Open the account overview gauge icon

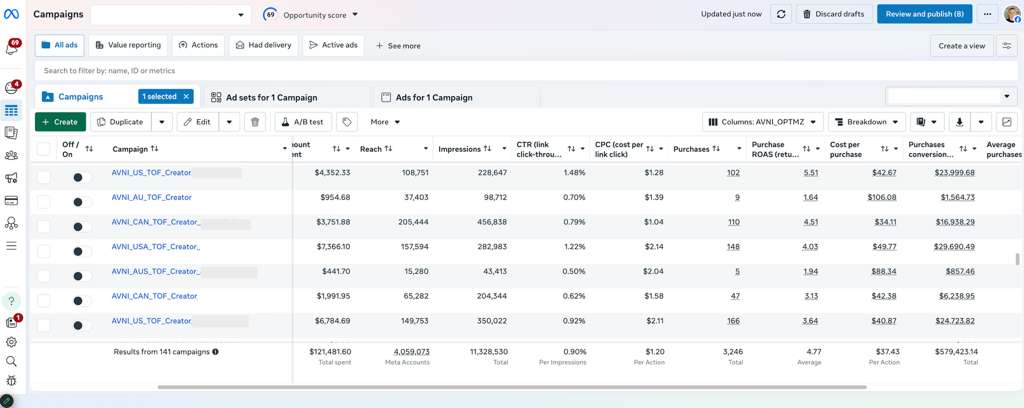coord(11,88)
